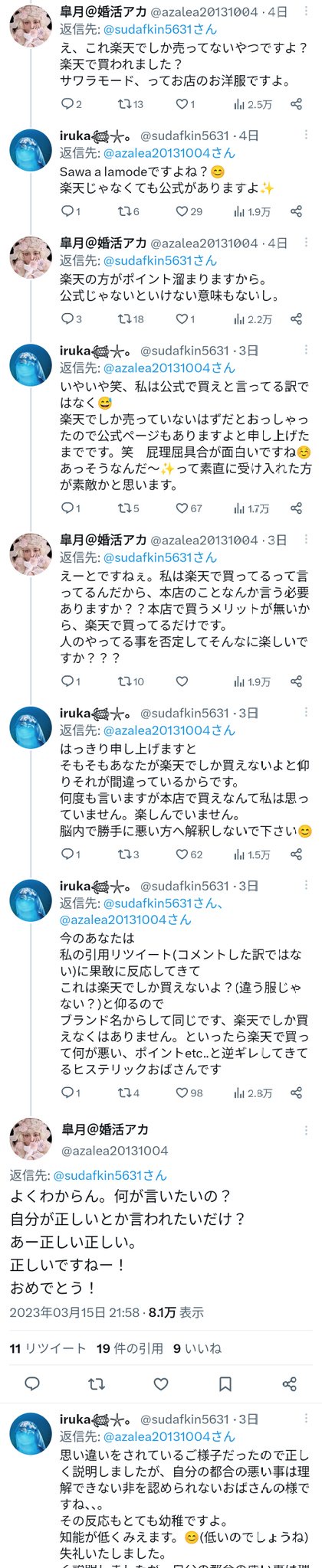322x1568 pixels.
Task: Open iruka's dolphin avatar on the last reply
Action: tap(31, 1433)
